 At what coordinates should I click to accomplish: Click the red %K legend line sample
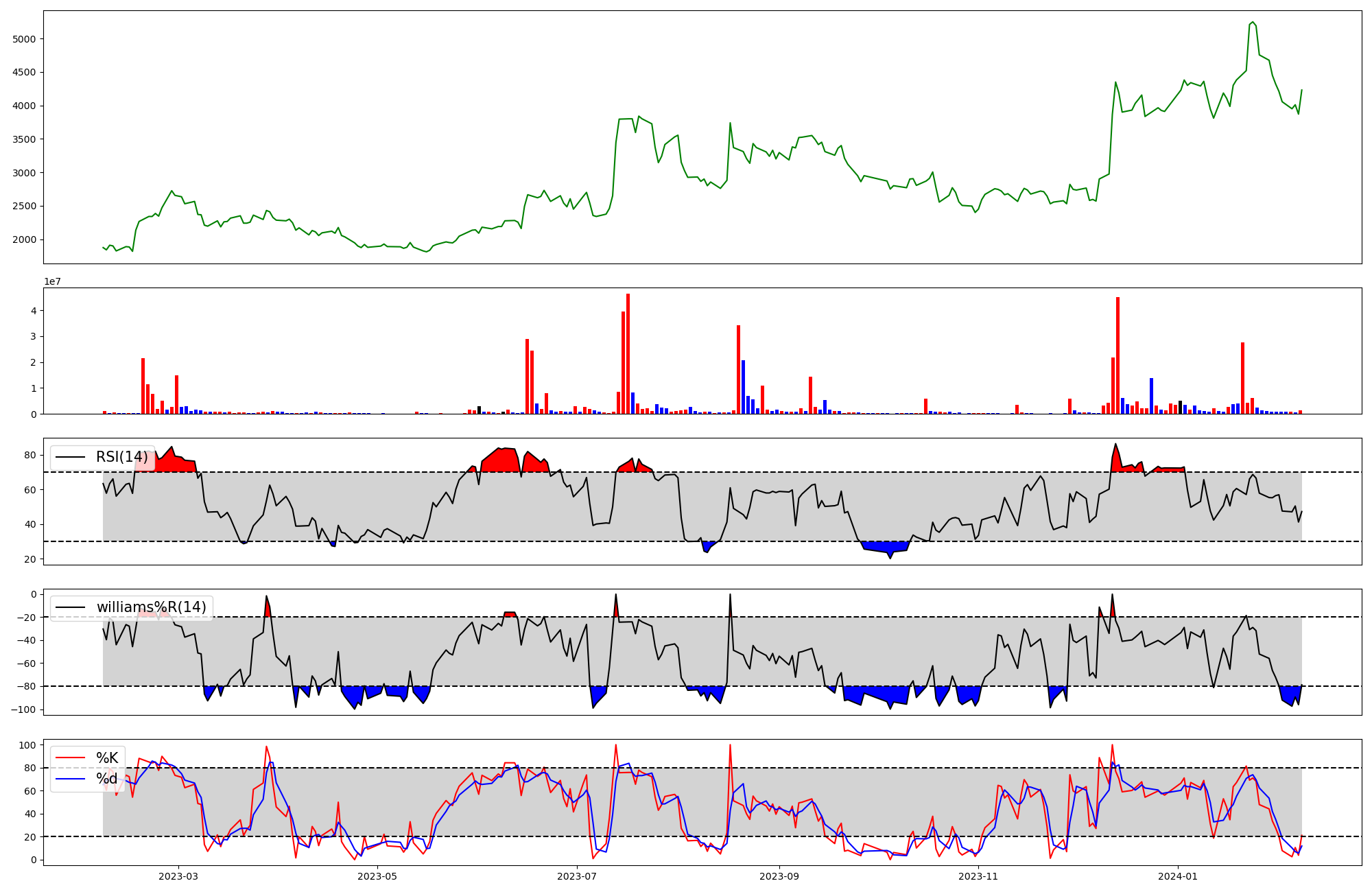(x=71, y=758)
